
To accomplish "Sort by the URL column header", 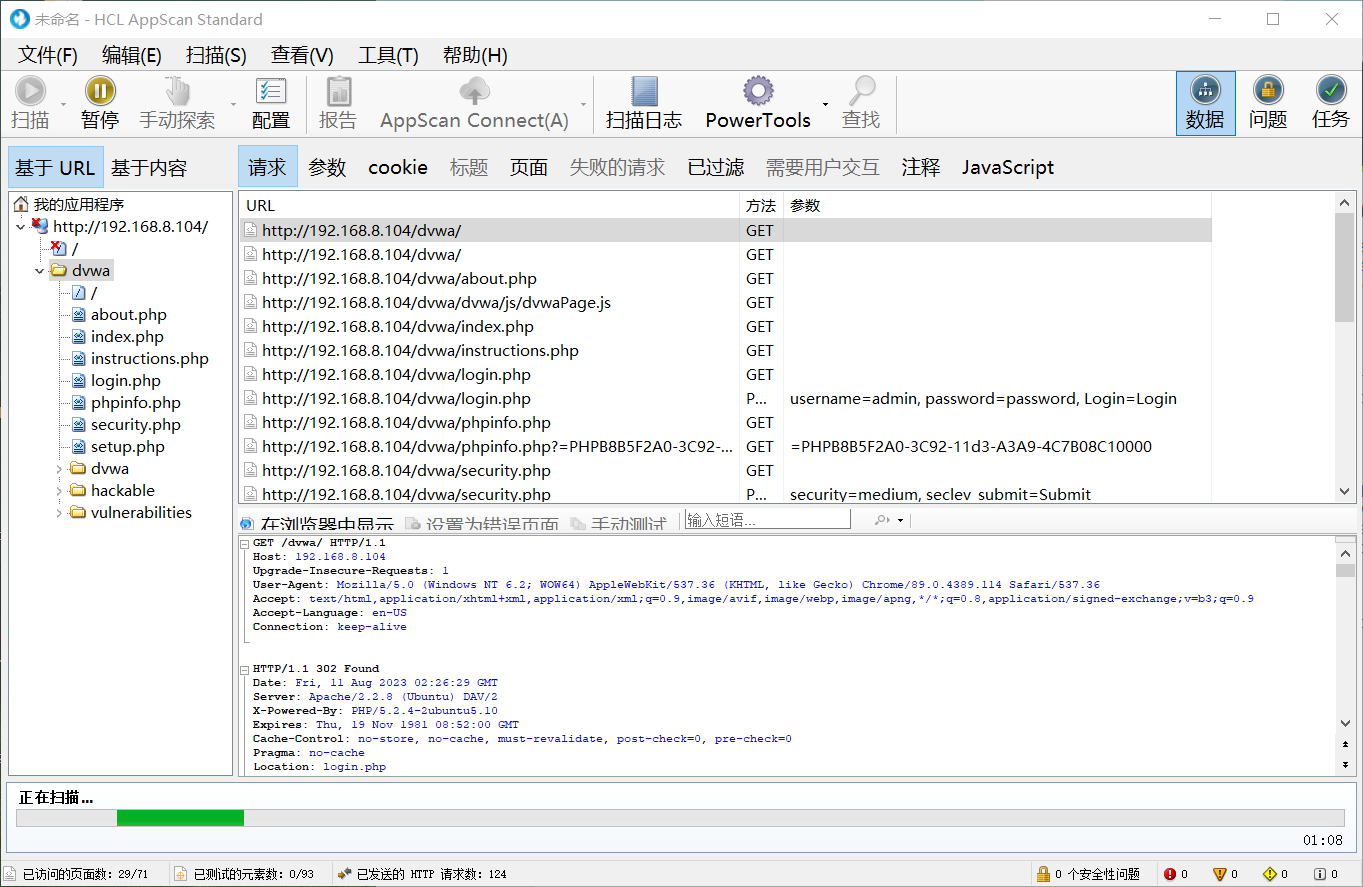I will point(489,205).
